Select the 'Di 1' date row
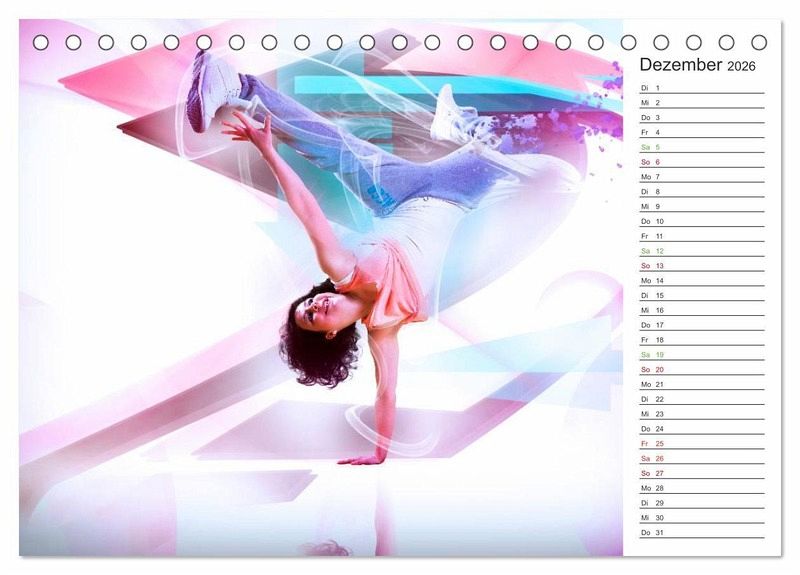The width and height of the screenshot is (800, 575). 702,88
